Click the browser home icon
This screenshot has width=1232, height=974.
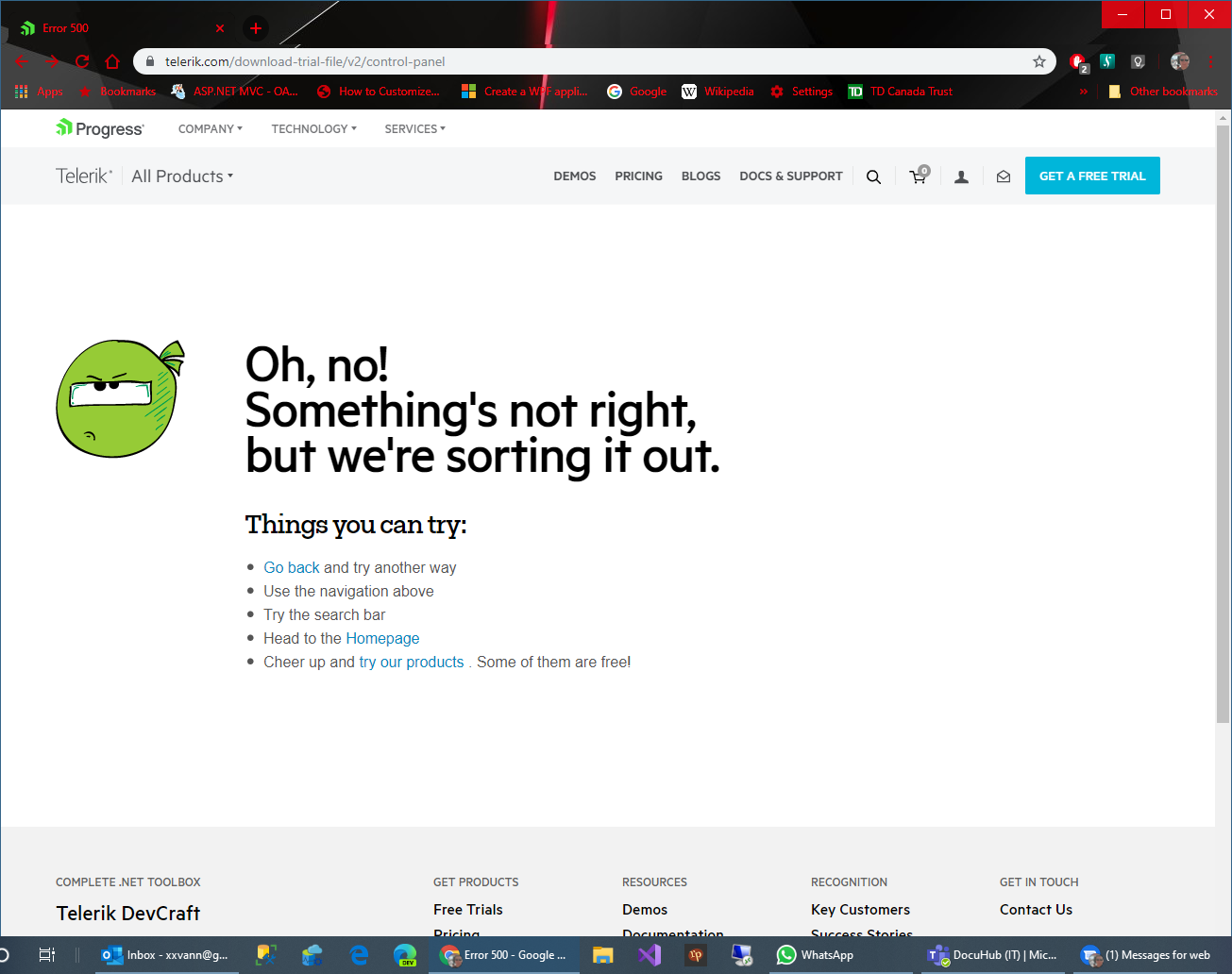(112, 61)
